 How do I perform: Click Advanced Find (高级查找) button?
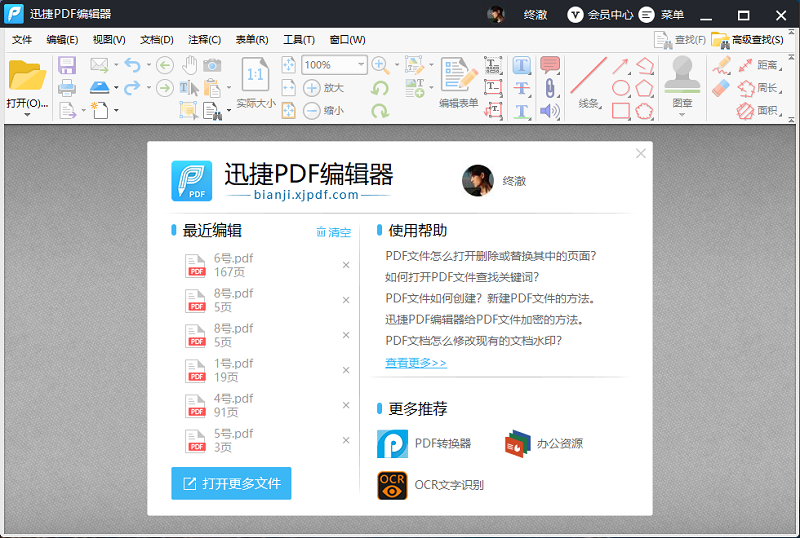(x=747, y=40)
